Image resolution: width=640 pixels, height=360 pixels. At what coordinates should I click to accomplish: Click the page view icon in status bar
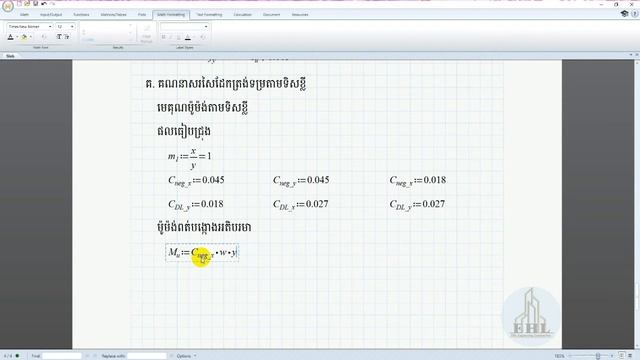tap(621, 356)
